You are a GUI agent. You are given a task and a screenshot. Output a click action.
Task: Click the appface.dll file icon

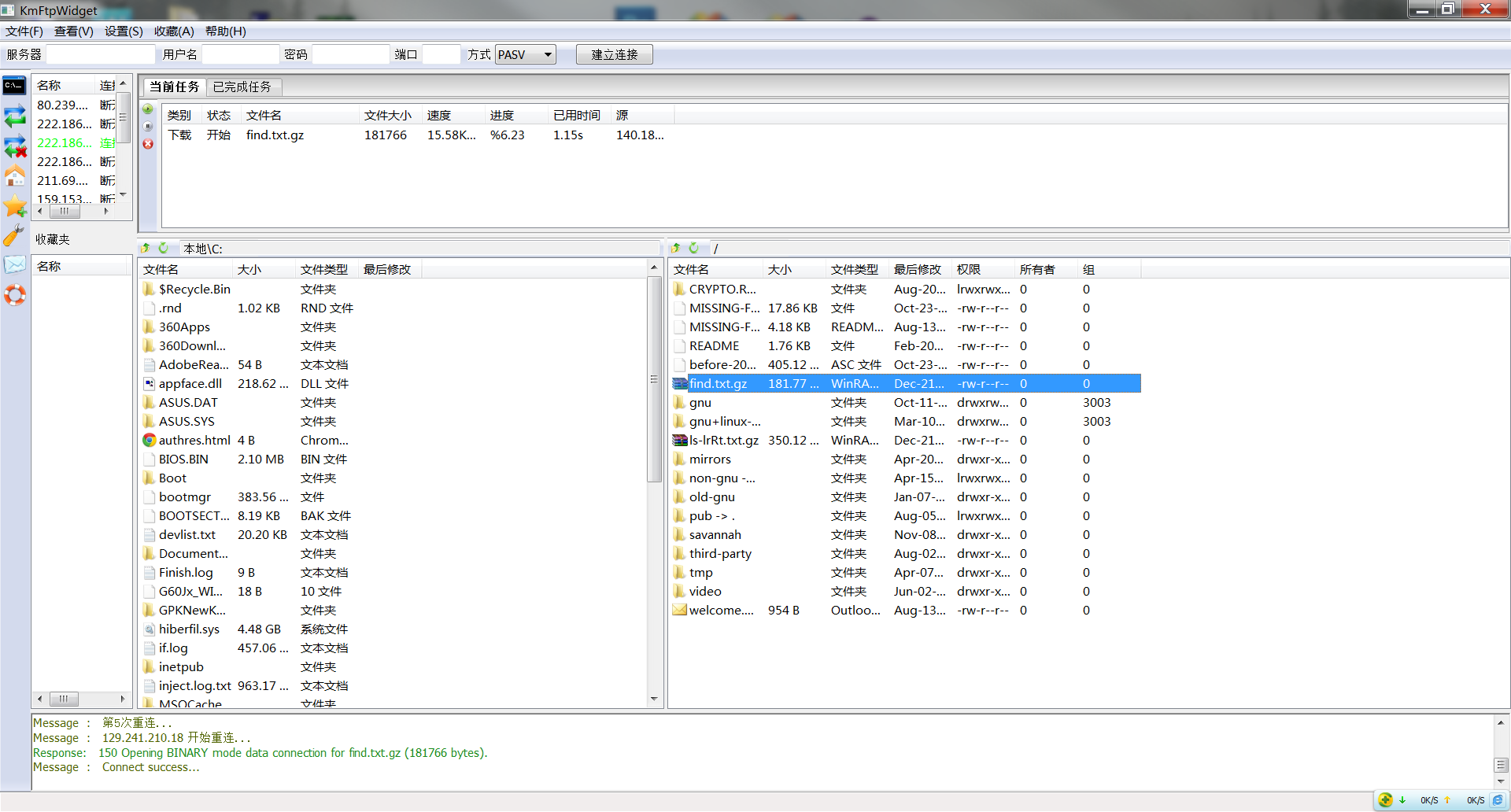(150, 384)
